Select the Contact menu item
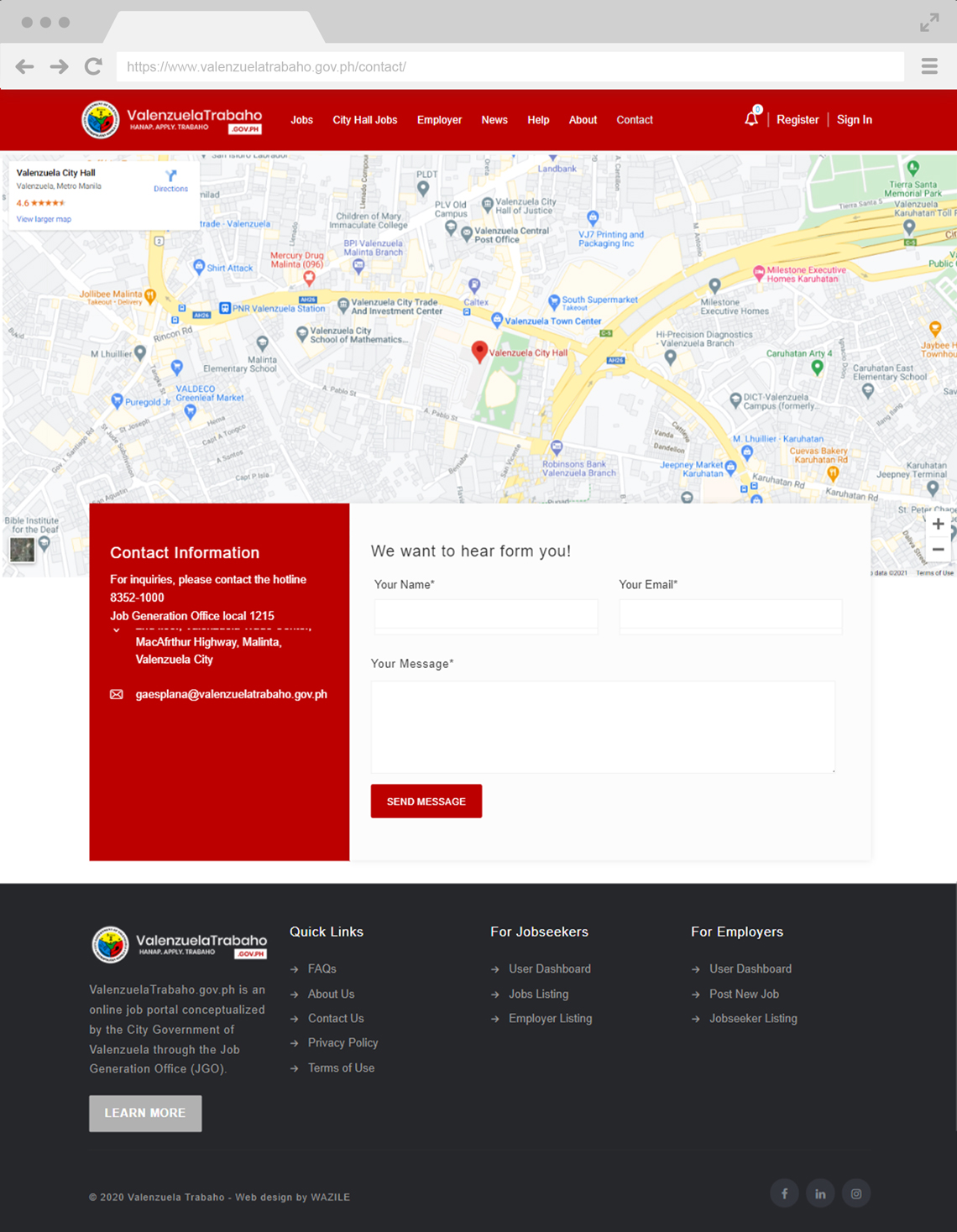Screen dimensions: 957x1232 (x=635, y=120)
